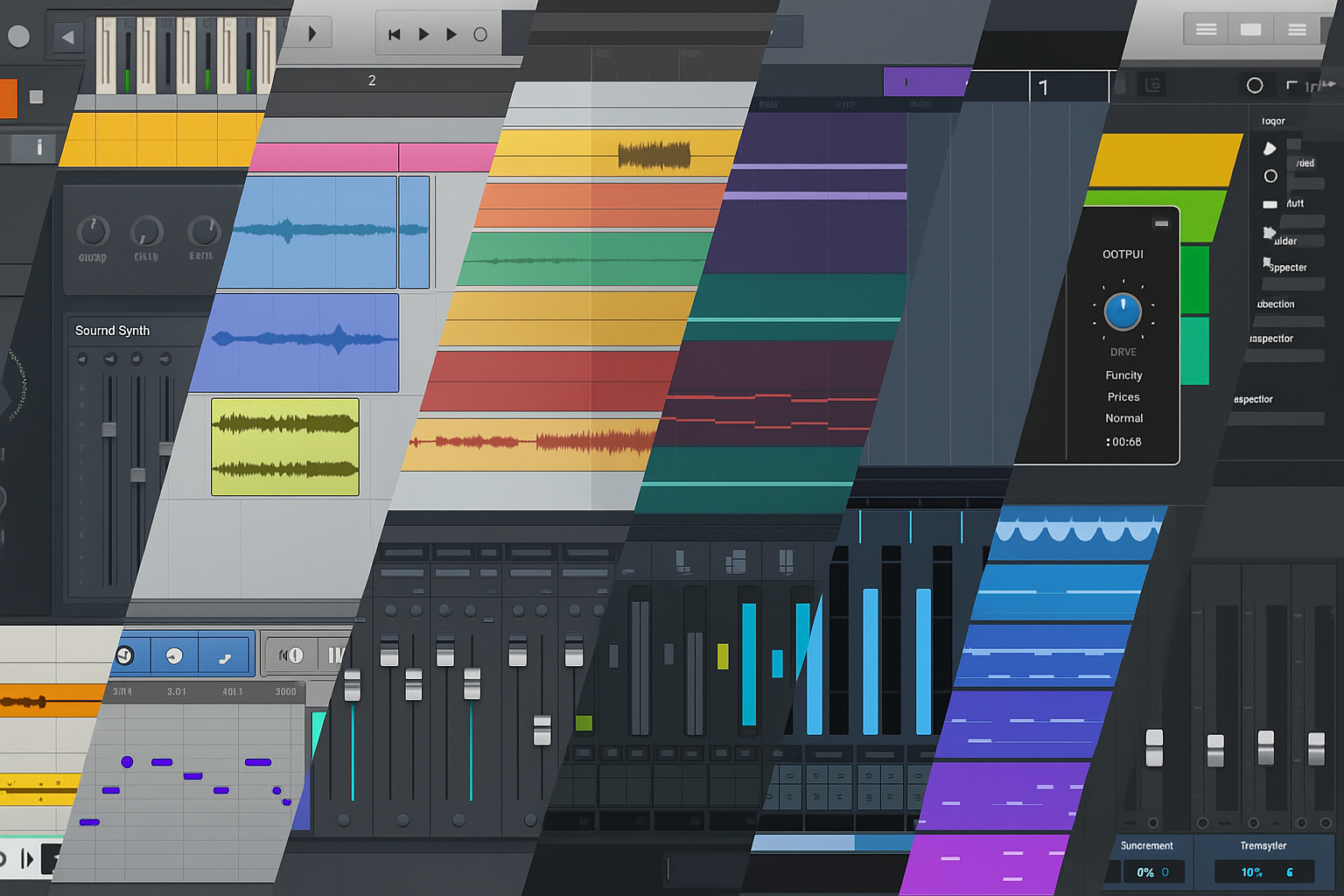The image size is (1344, 896).
Task: Click the Sound Synth title label
Action: (x=112, y=331)
